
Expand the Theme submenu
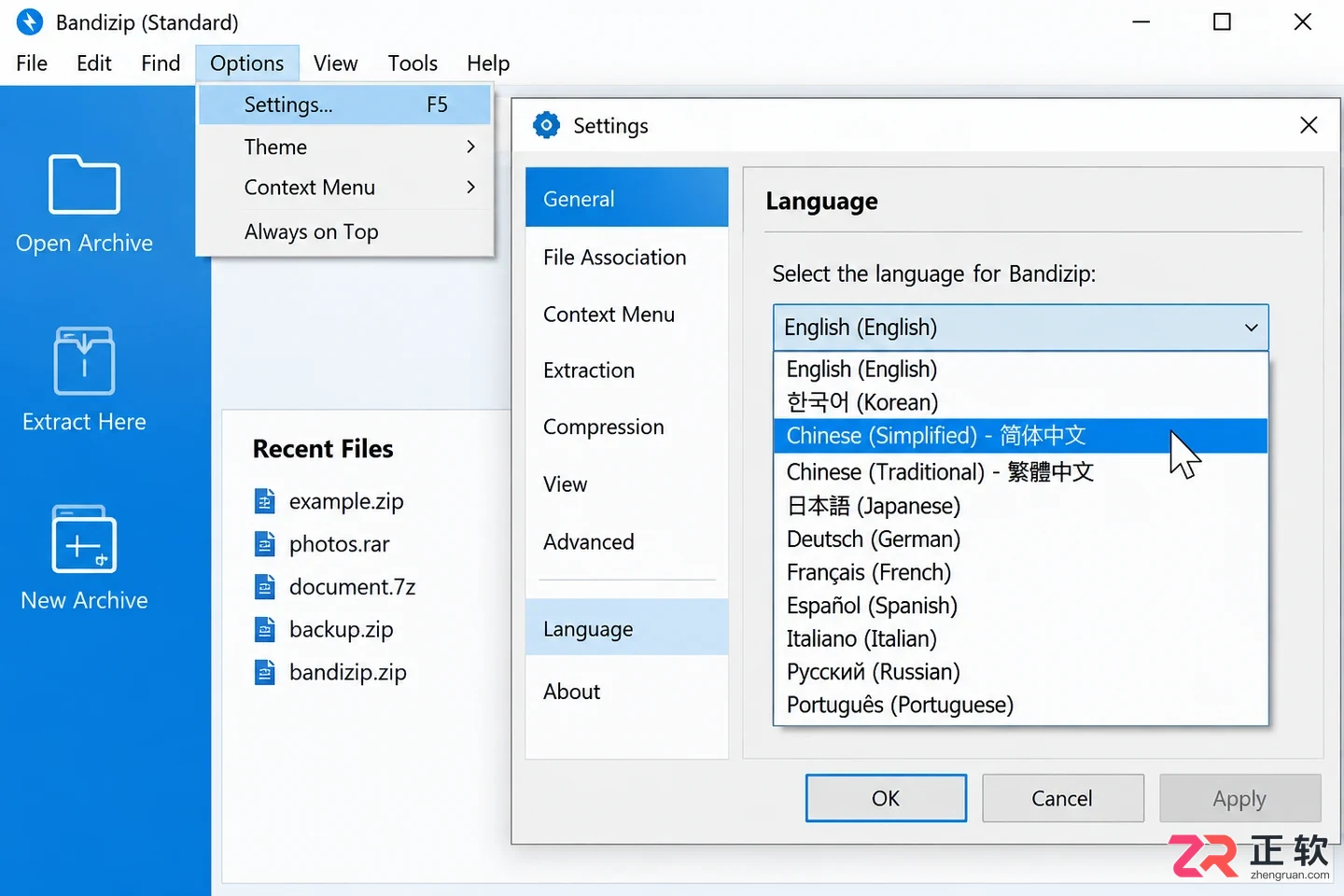tap(470, 147)
